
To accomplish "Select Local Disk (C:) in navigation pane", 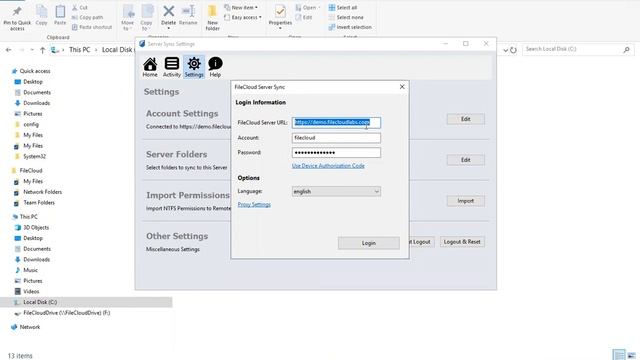I will (86, 302).
